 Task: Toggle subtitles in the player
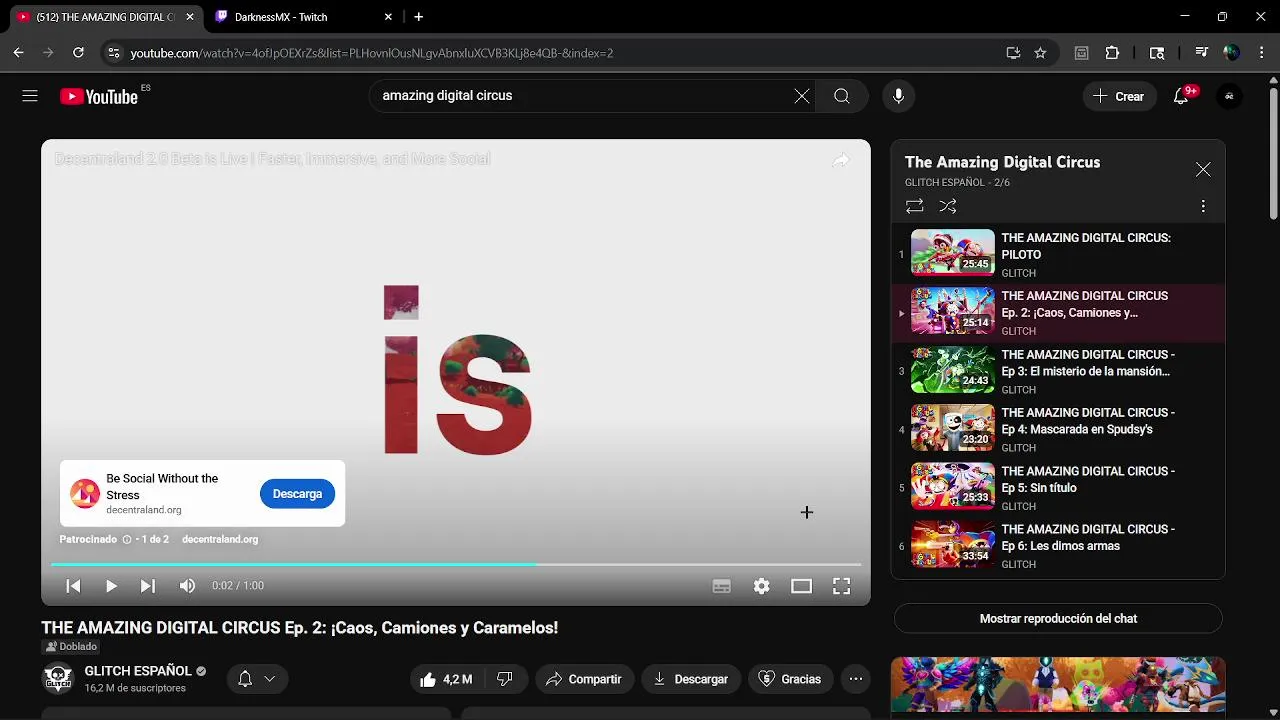coord(722,586)
